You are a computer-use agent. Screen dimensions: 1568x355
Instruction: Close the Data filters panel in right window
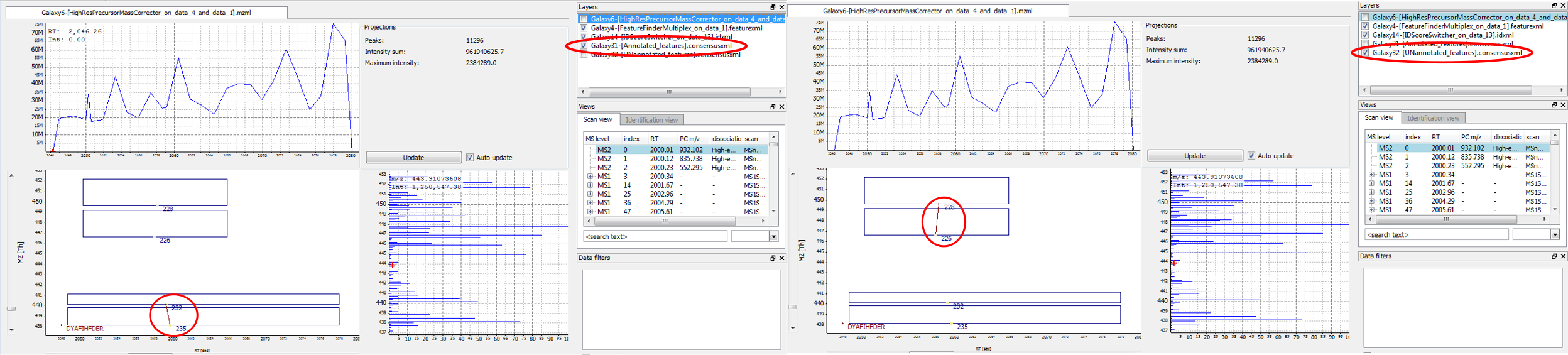tap(1563, 256)
